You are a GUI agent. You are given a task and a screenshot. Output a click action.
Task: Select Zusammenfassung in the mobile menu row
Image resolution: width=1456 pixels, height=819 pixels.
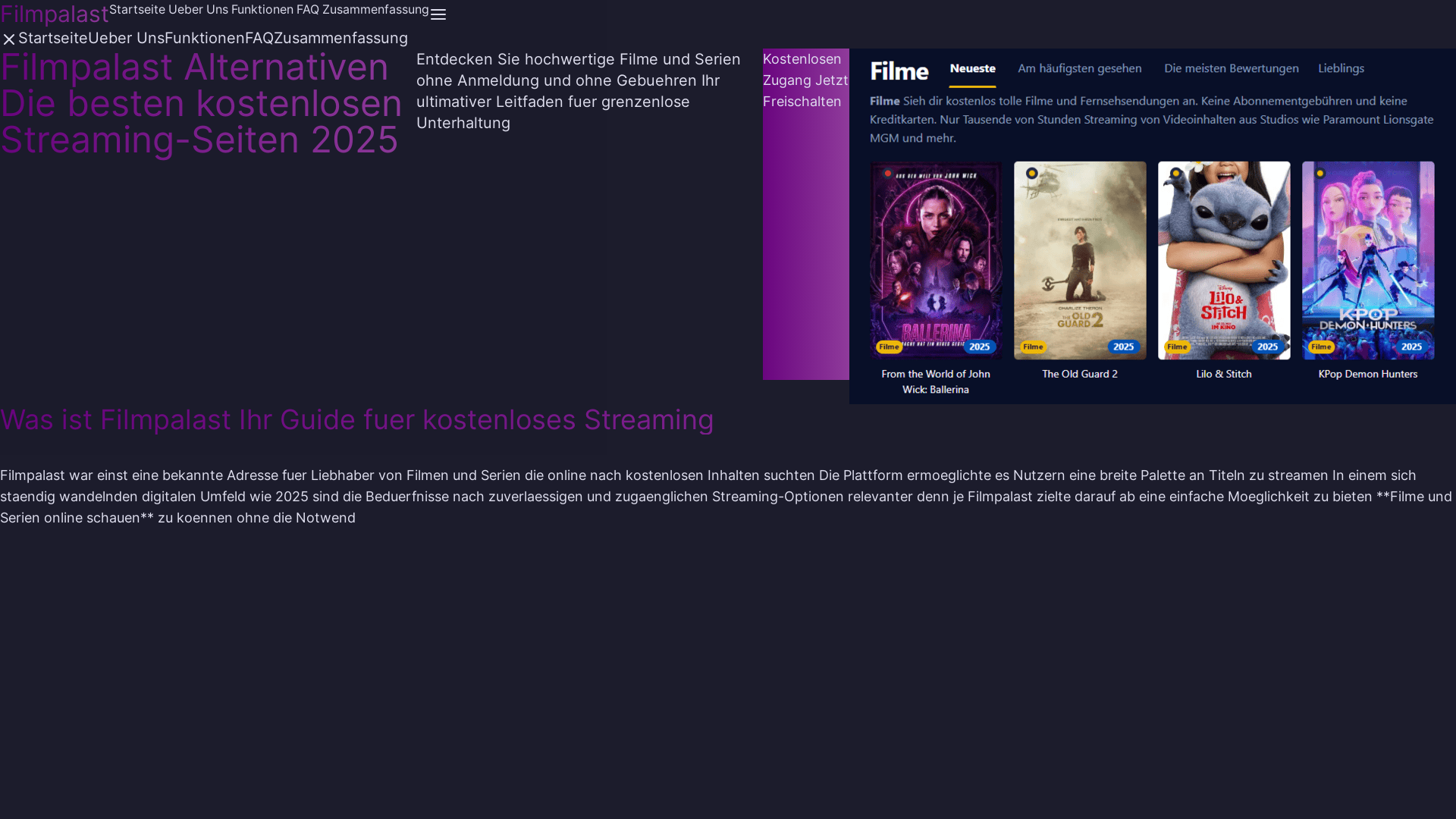tap(341, 38)
